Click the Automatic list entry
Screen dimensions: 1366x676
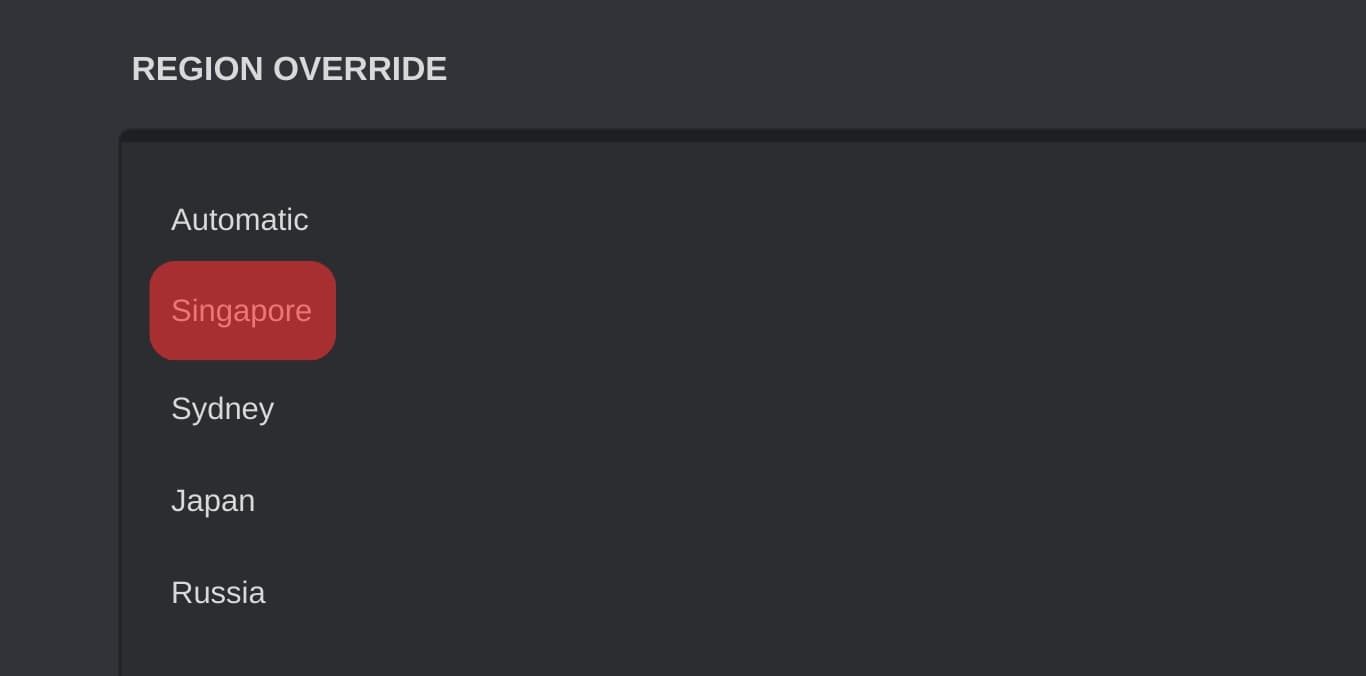coord(240,219)
